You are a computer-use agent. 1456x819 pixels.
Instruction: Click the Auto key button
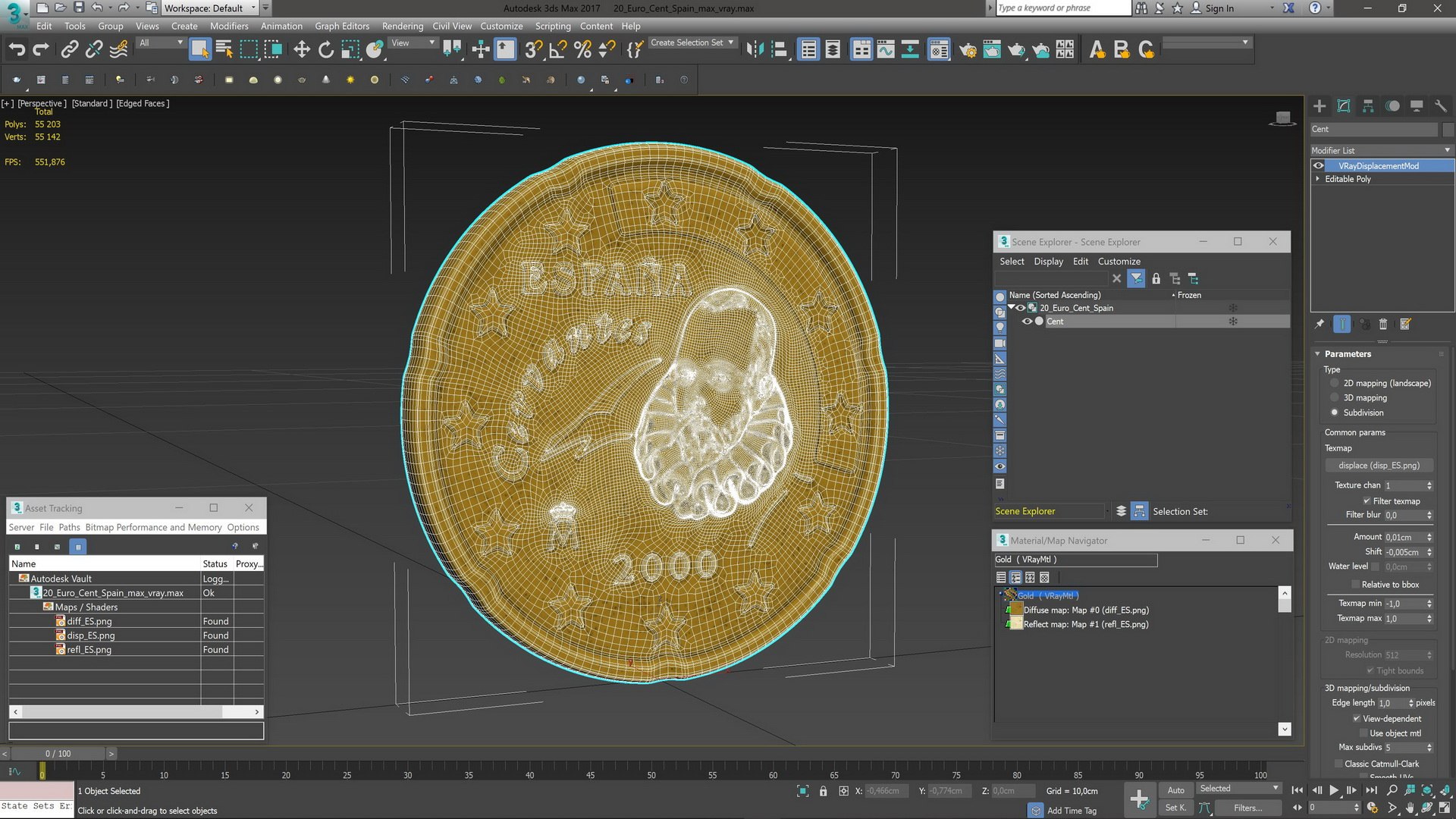tap(1175, 790)
